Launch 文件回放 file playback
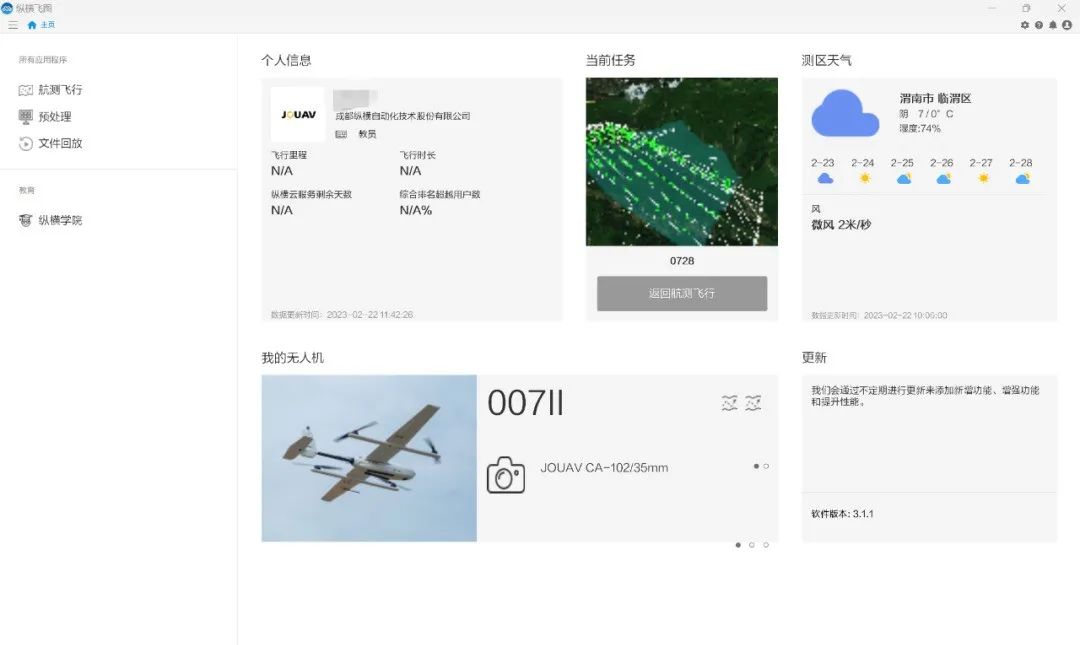 pyautogui.click(x=59, y=143)
